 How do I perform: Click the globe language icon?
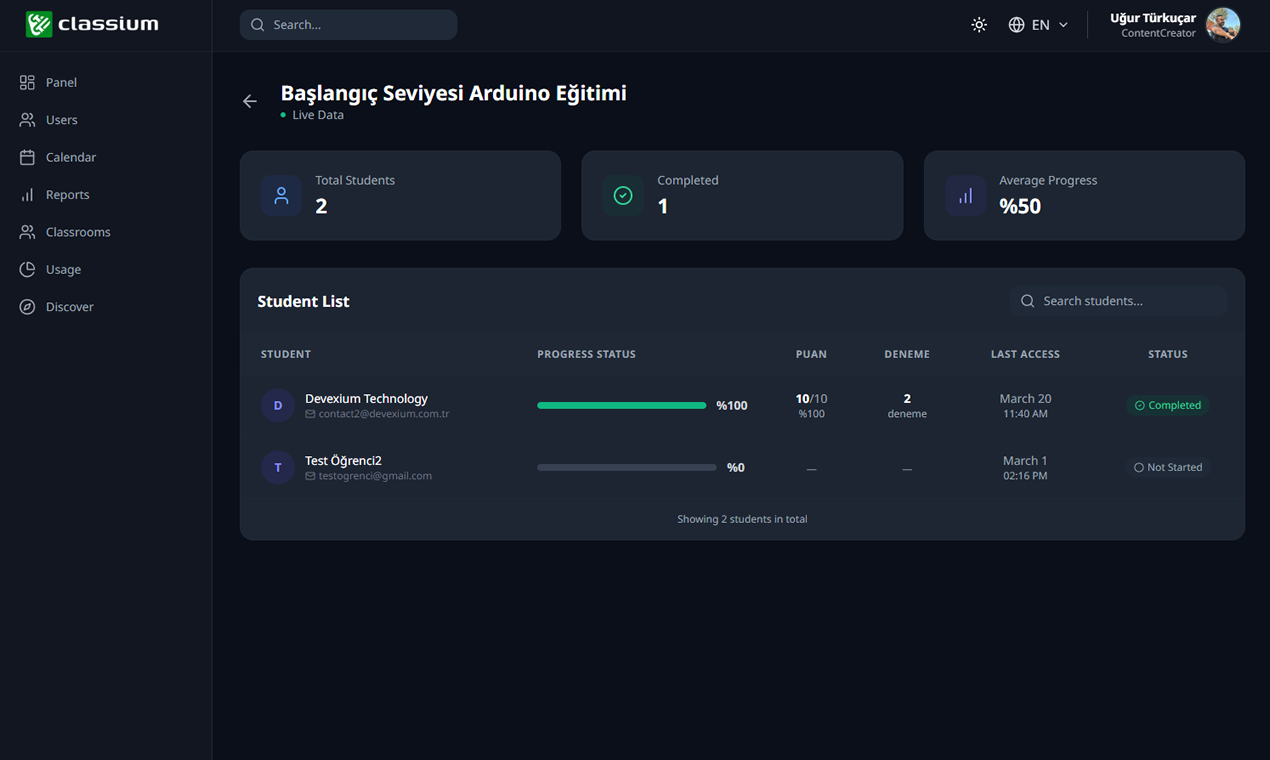click(1016, 25)
